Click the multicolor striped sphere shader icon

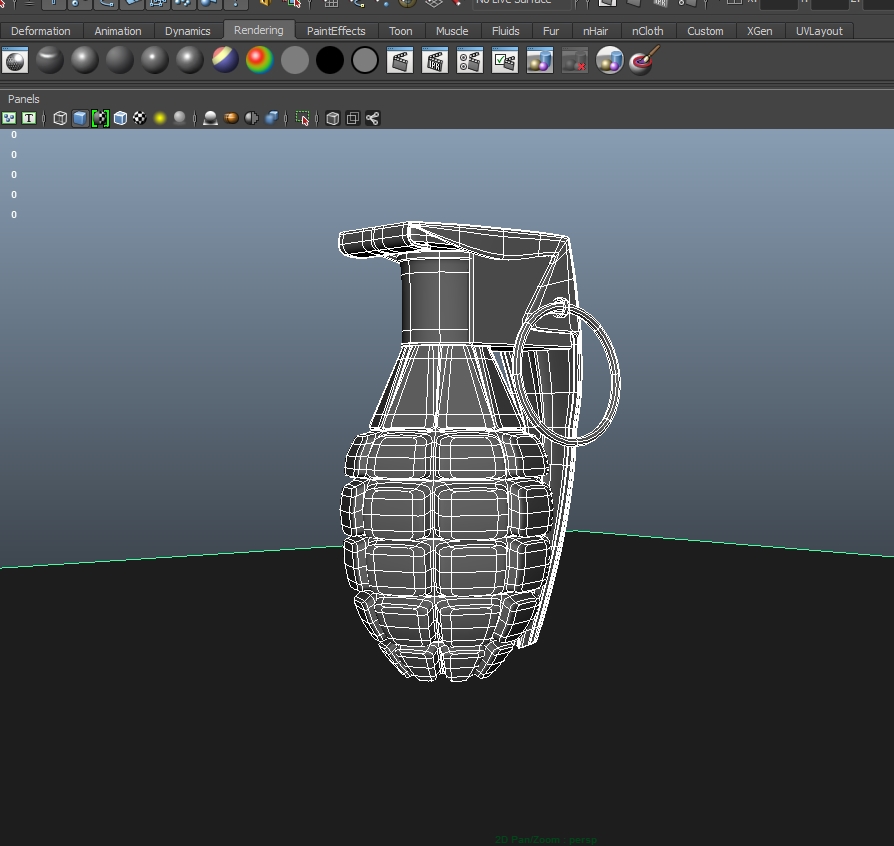(x=225, y=61)
